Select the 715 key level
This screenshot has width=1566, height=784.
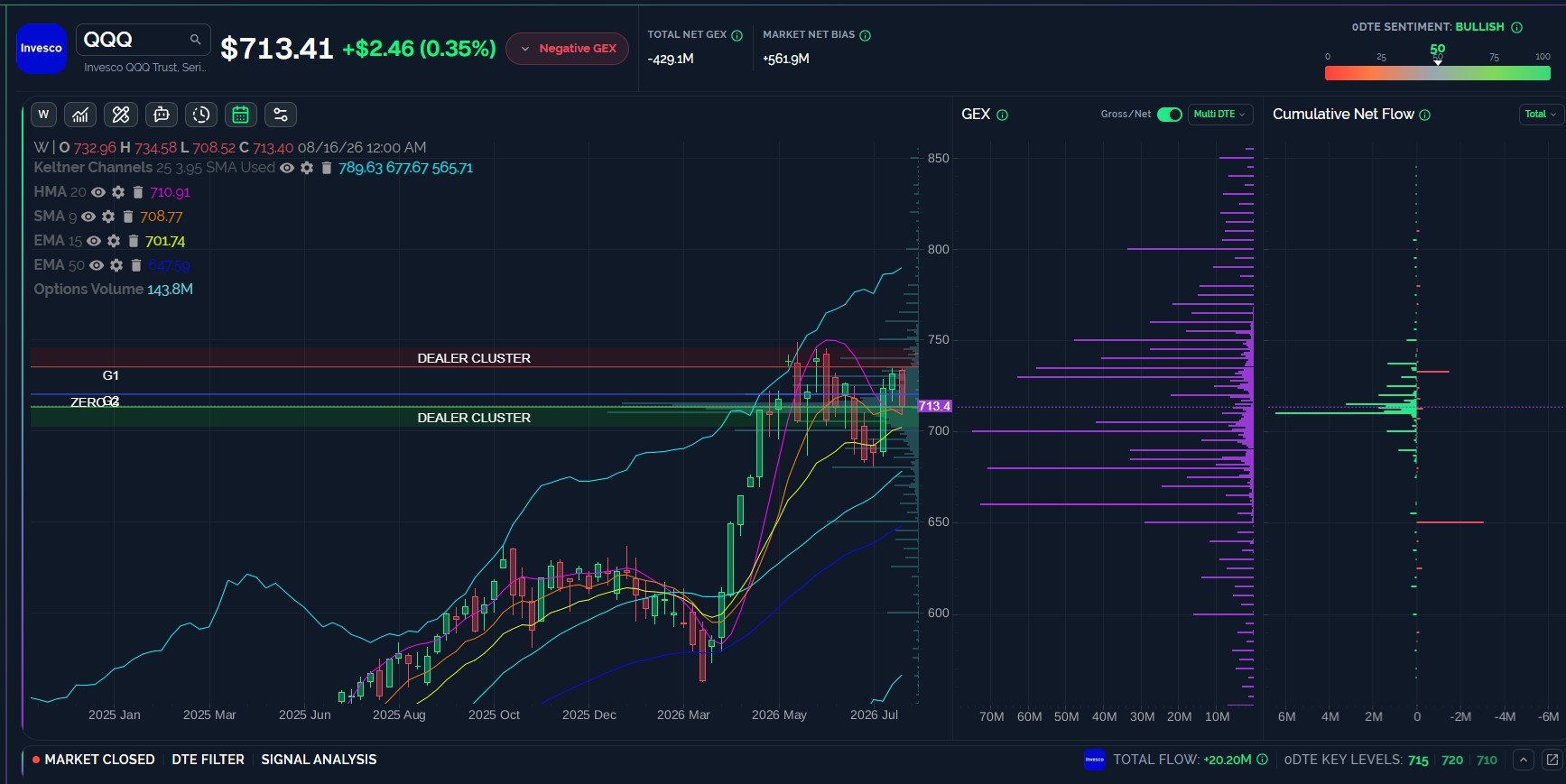(1418, 761)
